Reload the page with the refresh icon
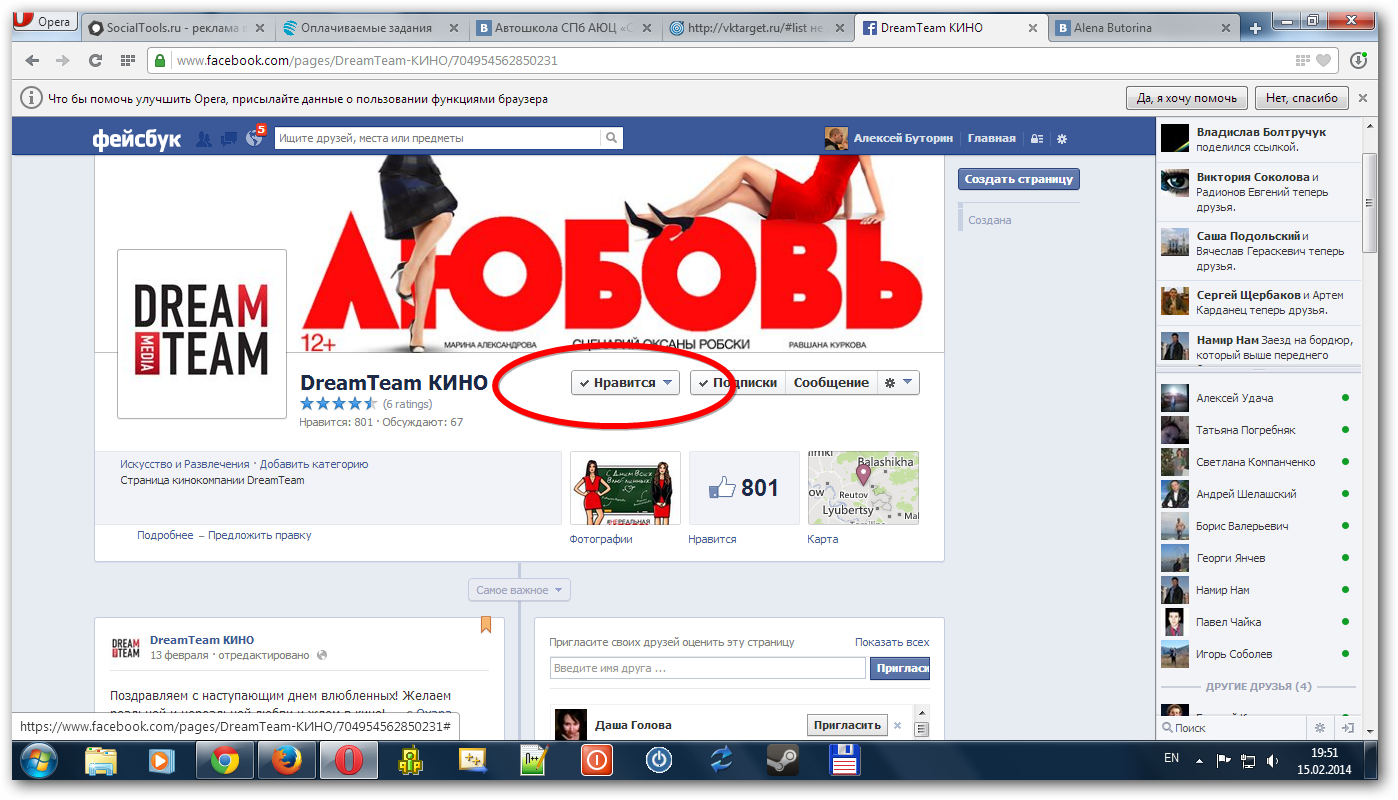This screenshot has height=800, width=1398. coord(96,60)
